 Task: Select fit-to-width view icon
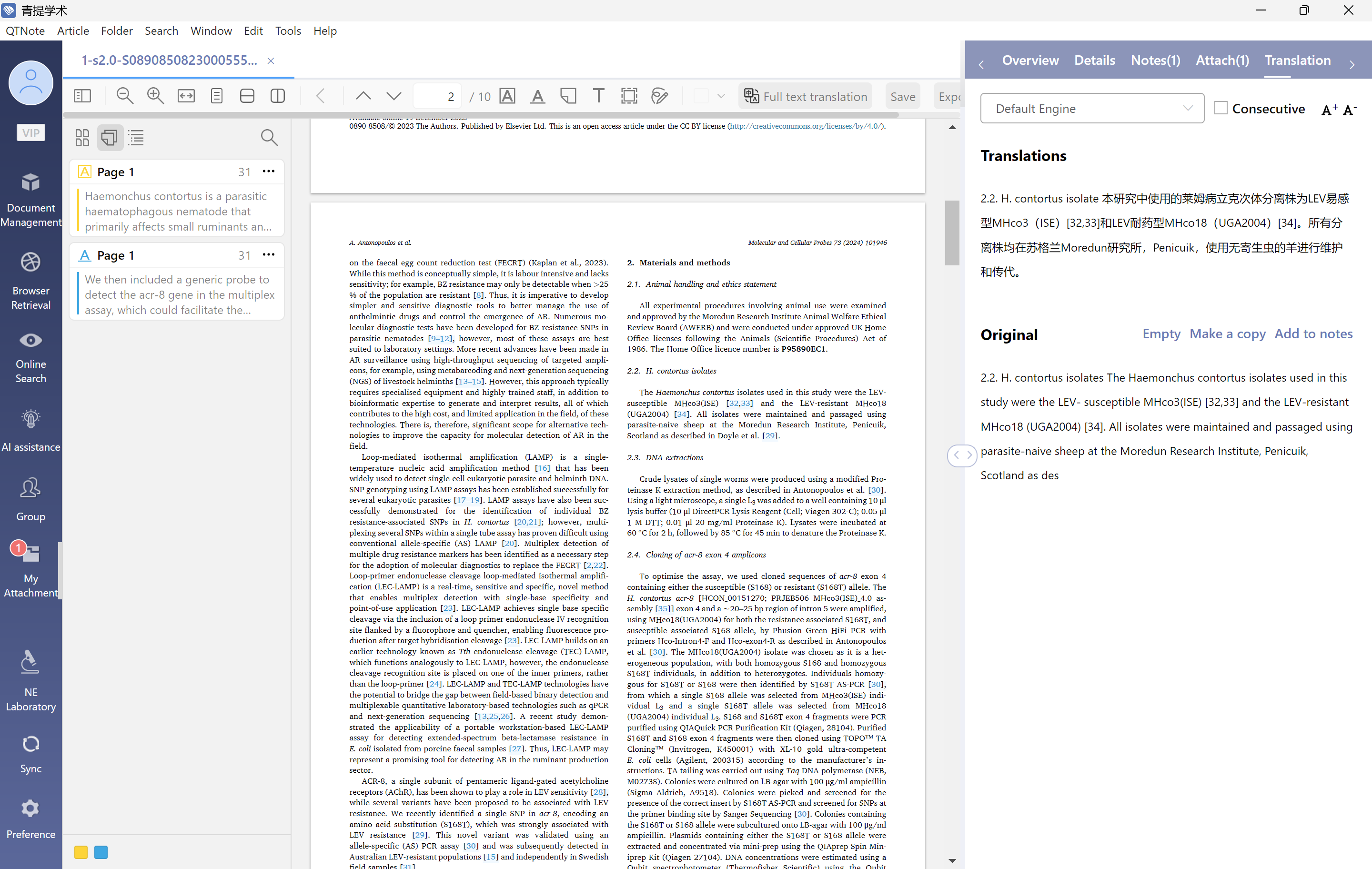click(186, 96)
